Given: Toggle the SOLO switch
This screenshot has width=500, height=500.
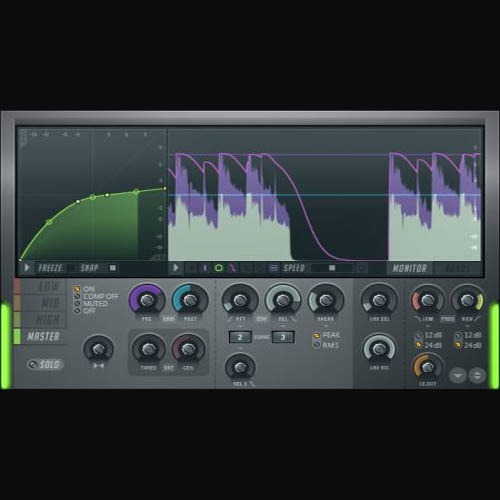Looking at the screenshot, I should [x=45, y=364].
